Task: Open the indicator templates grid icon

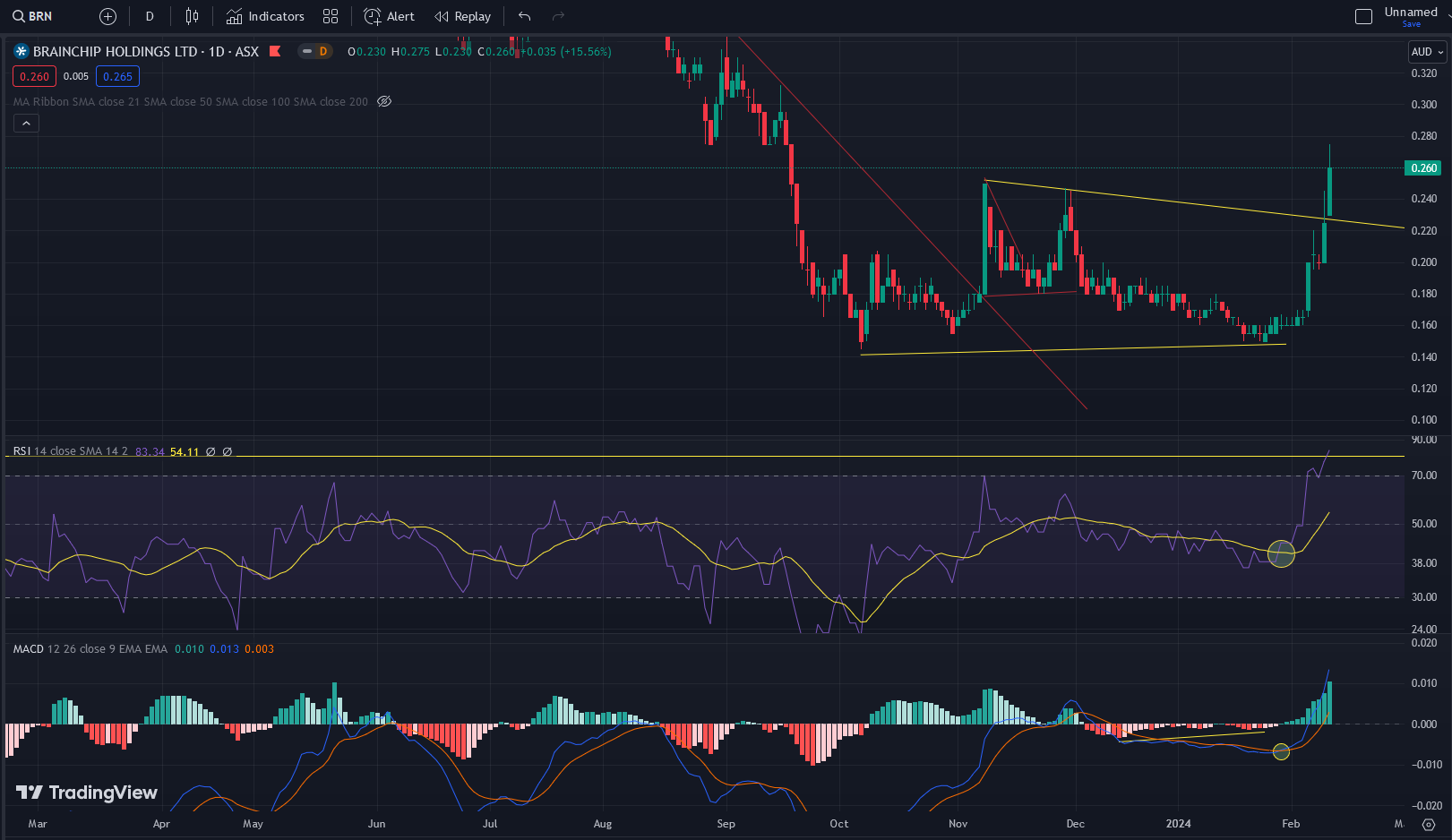Action: click(x=331, y=16)
